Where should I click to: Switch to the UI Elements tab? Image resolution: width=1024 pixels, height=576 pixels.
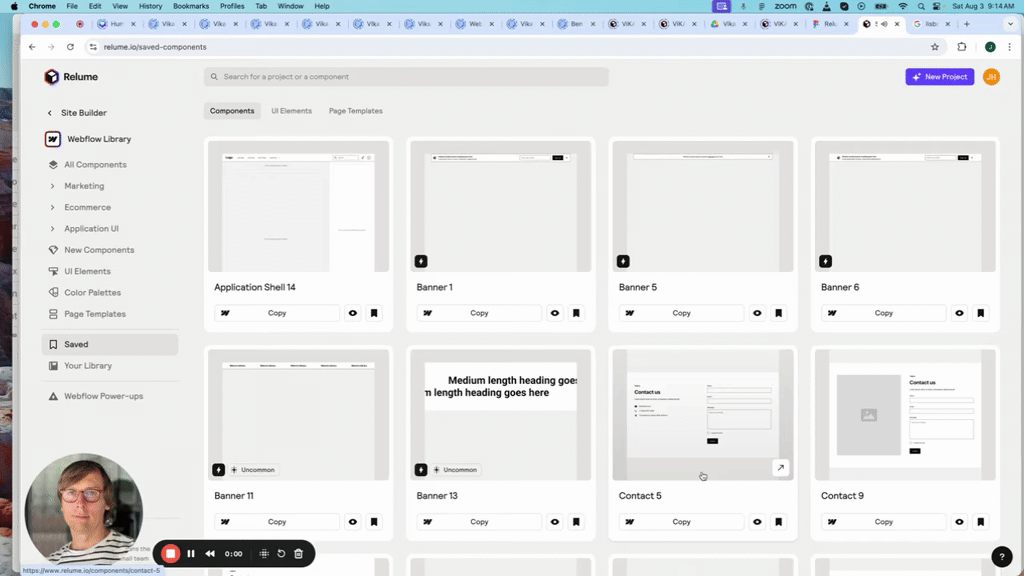coord(291,111)
